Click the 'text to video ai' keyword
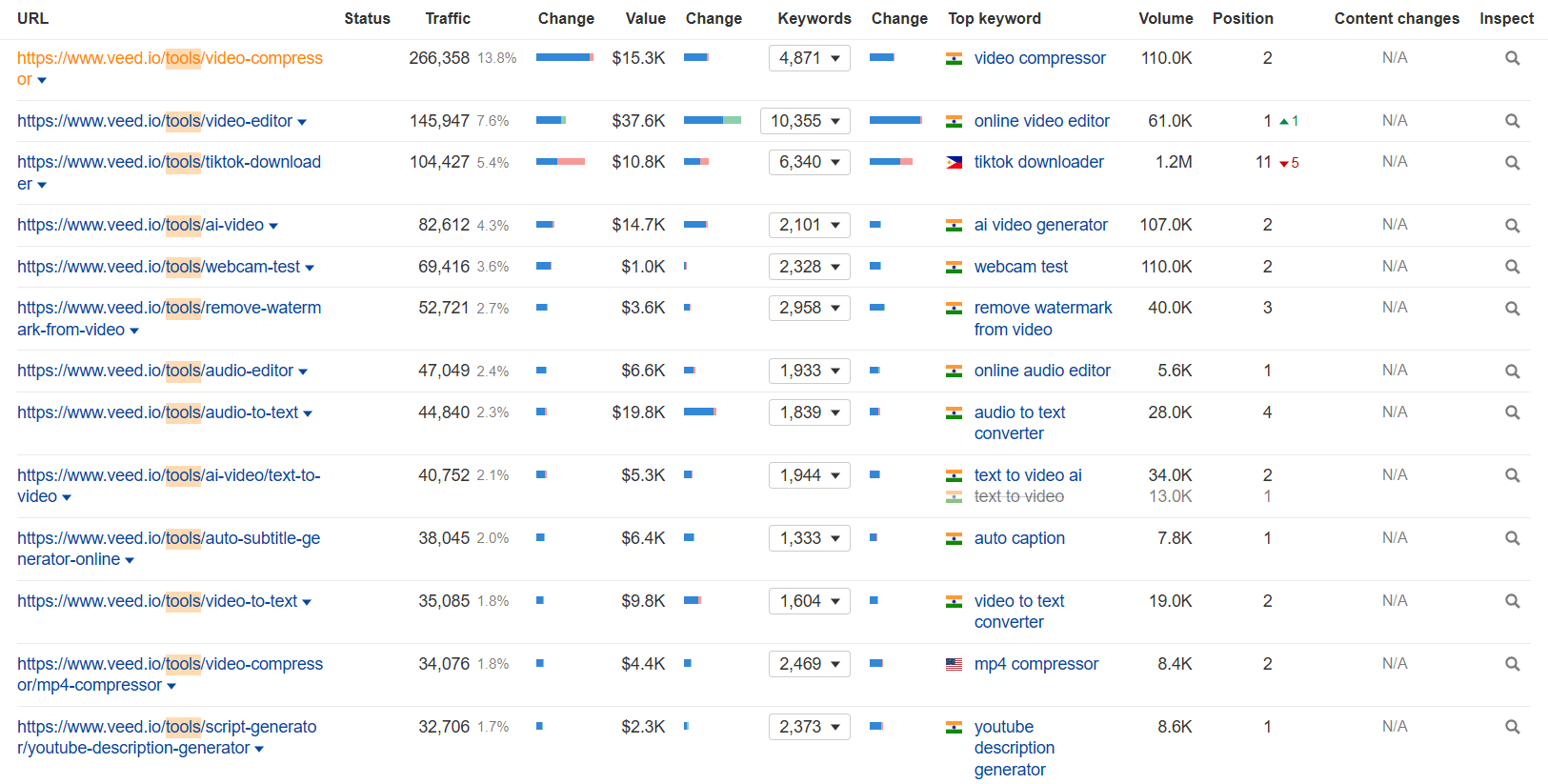 [1028, 475]
